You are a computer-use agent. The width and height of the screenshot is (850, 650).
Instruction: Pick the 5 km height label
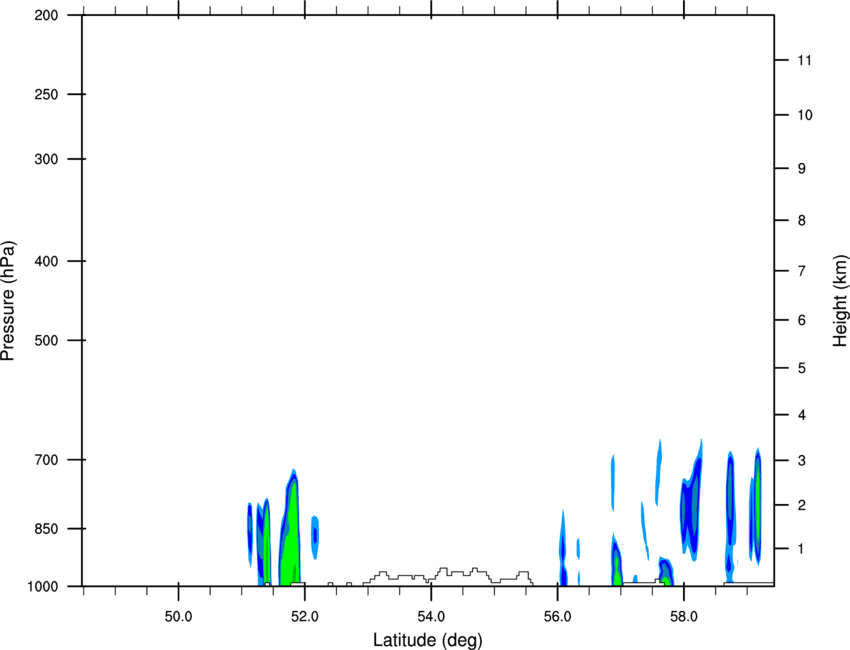coord(802,369)
